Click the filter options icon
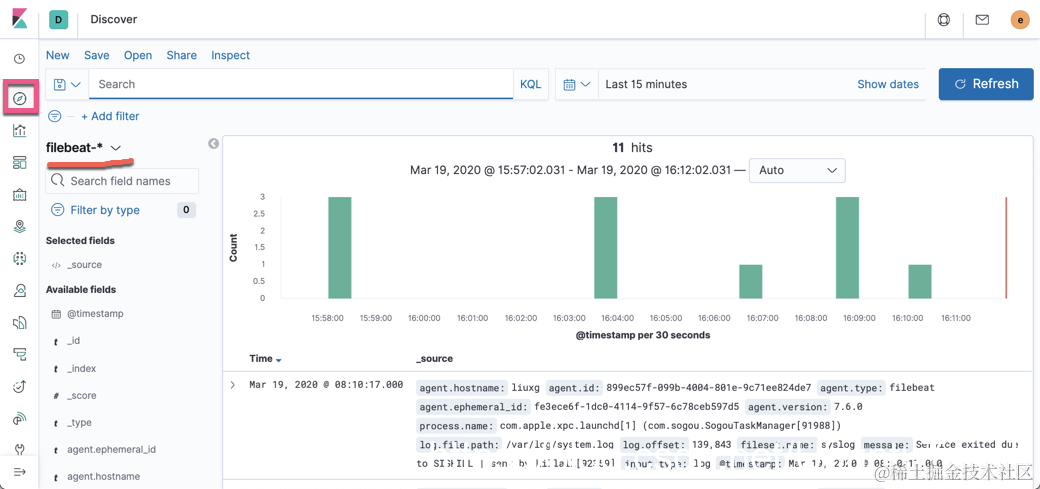The image size is (1040, 489). pyautogui.click(x=54, y=116)
